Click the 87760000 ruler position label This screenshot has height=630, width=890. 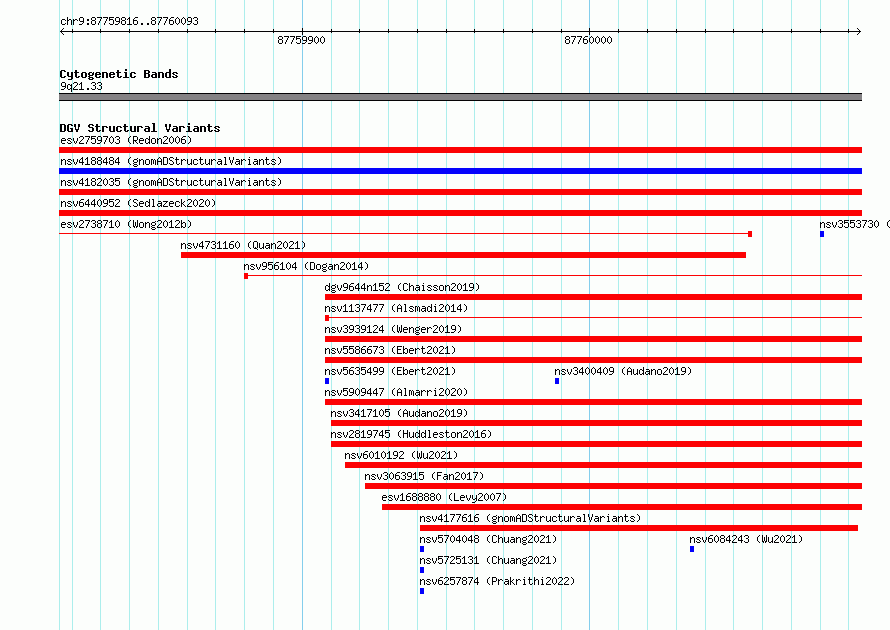pos(588,40)
